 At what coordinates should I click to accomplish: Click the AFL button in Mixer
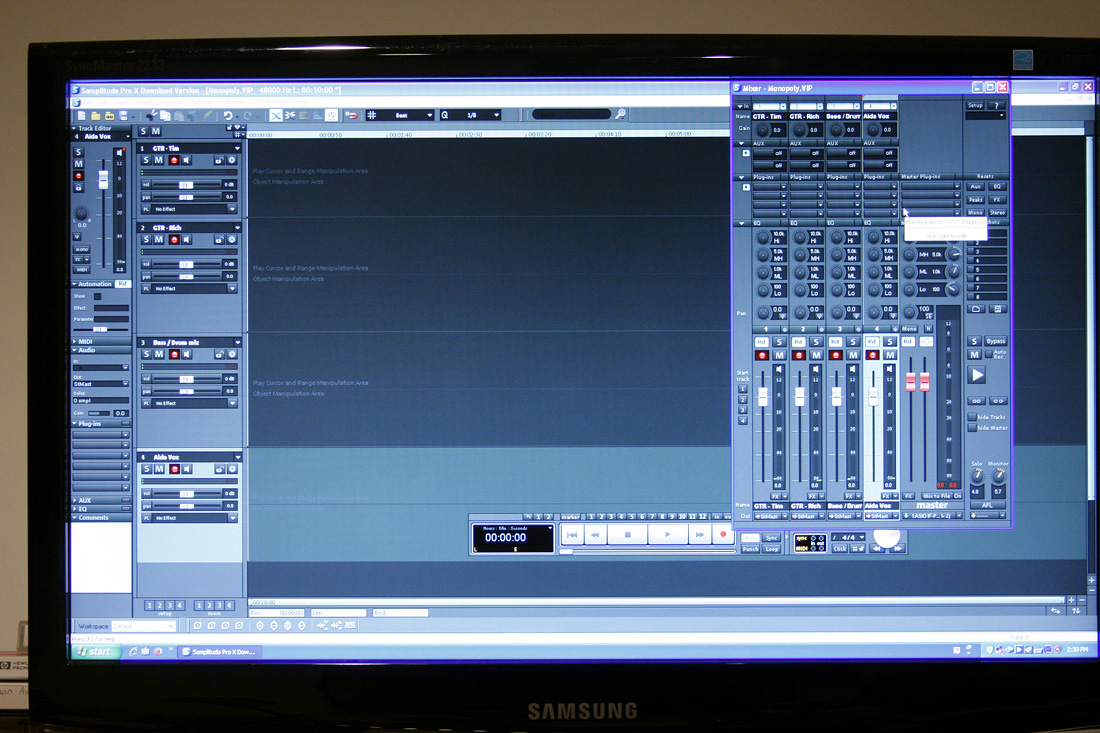coord(988,505)
